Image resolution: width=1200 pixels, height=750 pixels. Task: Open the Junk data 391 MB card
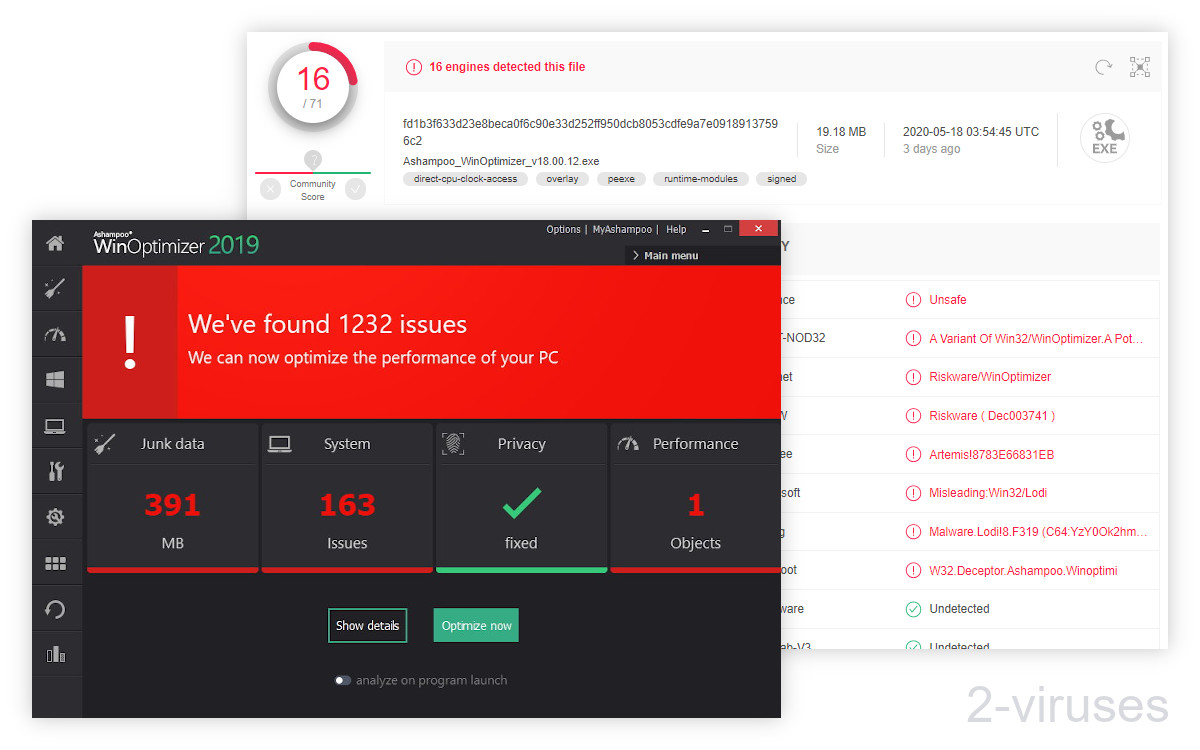(172, 498)
